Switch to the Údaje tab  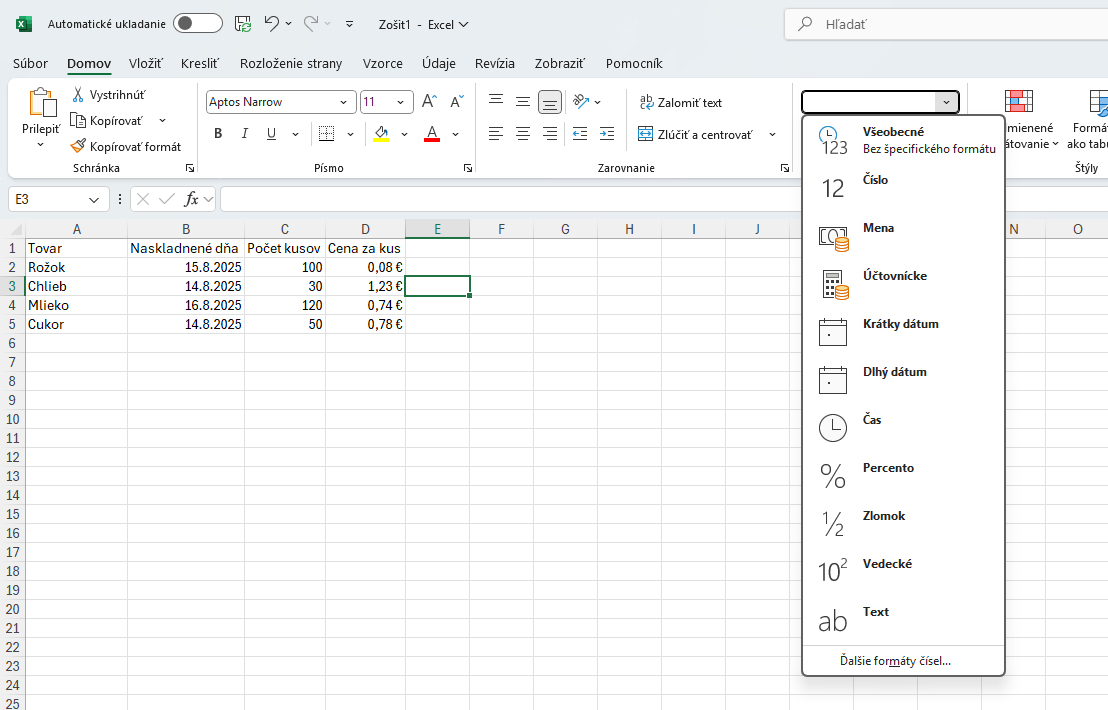coord(439,64)
